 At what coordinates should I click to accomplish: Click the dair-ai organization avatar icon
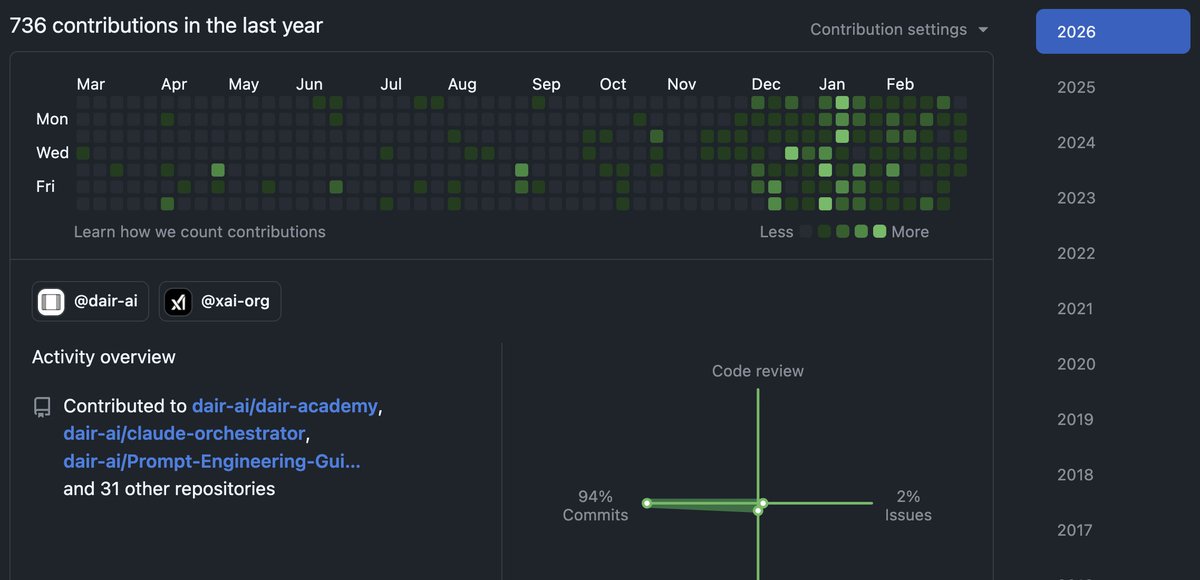[x=51, y=301]
